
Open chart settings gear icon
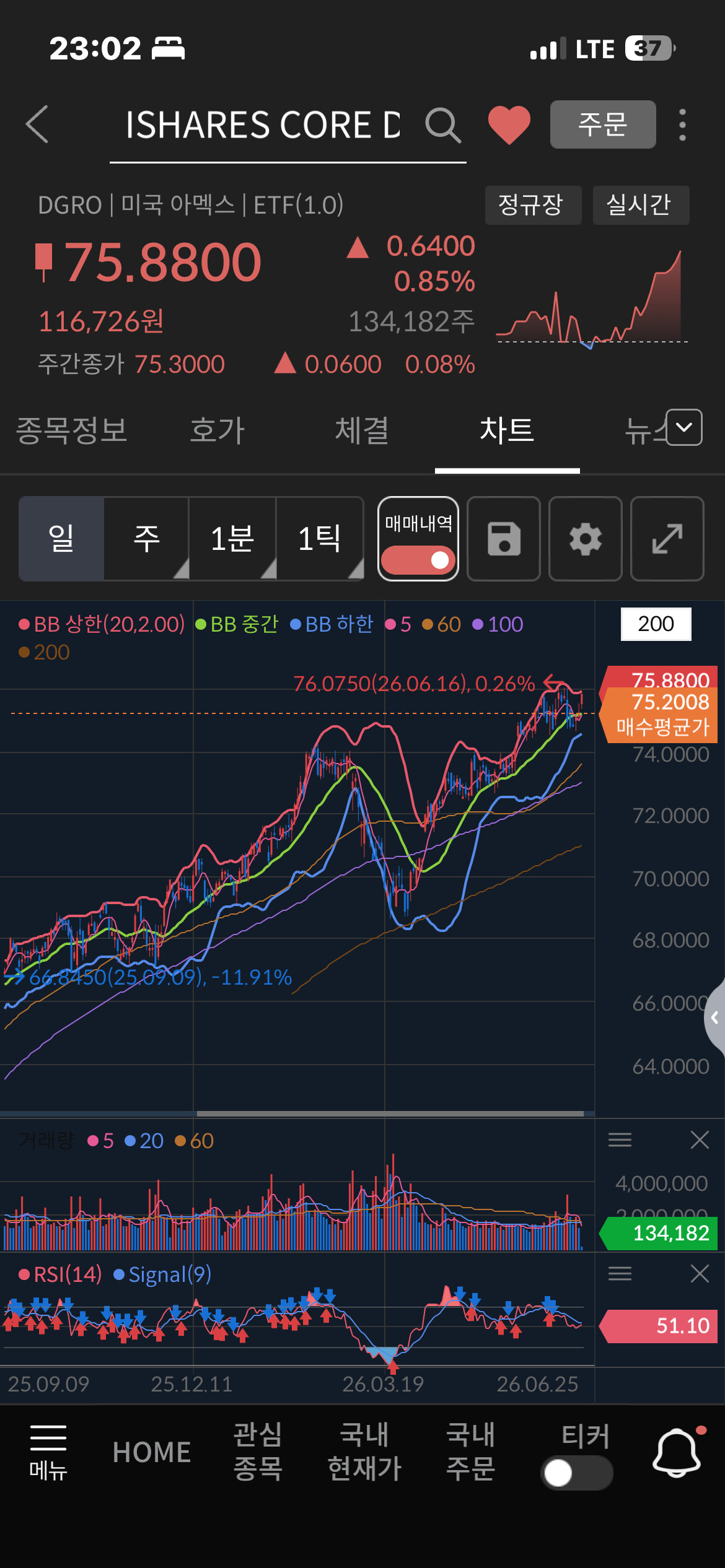[x=586, y=539]
